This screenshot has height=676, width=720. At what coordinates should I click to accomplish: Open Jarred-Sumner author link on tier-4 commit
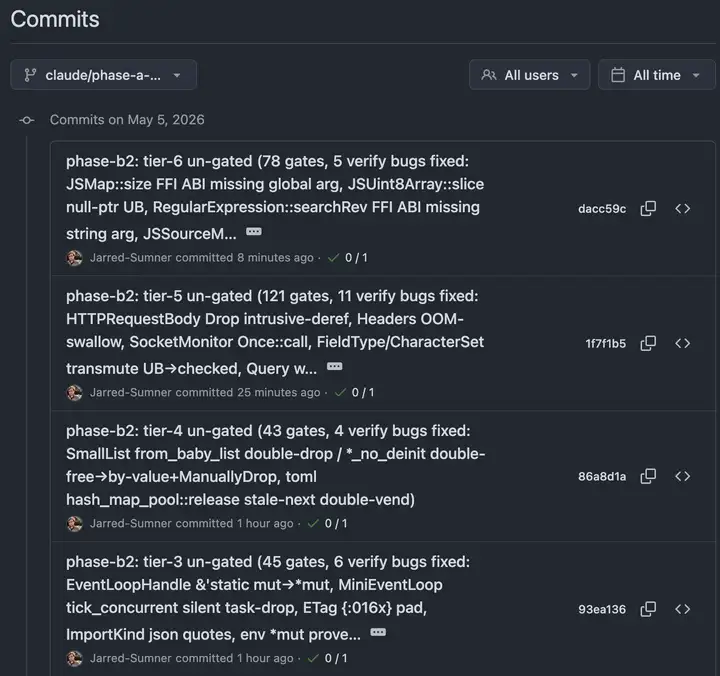pyautogui.click(x=130, y=524)
